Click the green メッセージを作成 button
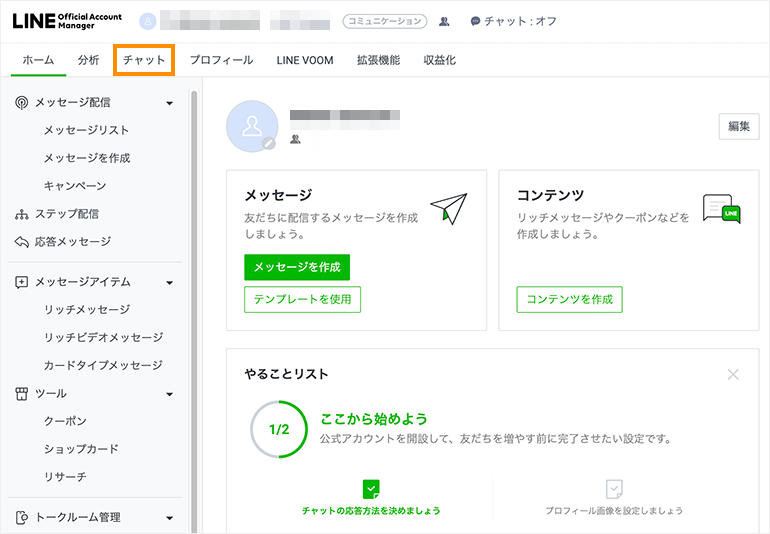This screenshot has width=770, height=534. pyautogui.click(x=297, y=267)
